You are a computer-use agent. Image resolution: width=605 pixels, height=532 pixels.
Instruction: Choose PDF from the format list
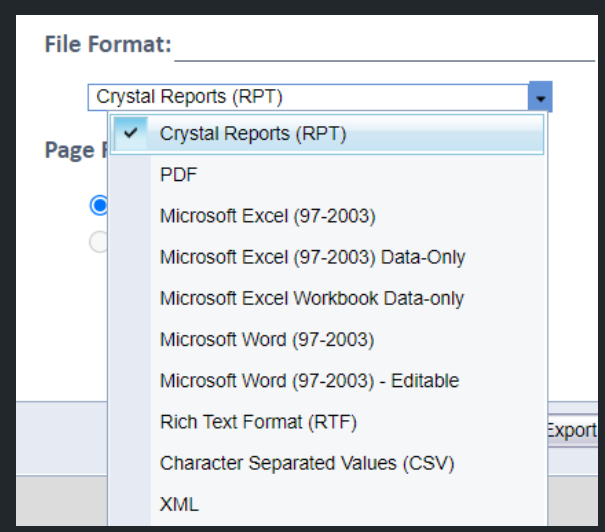pos(327,175)
